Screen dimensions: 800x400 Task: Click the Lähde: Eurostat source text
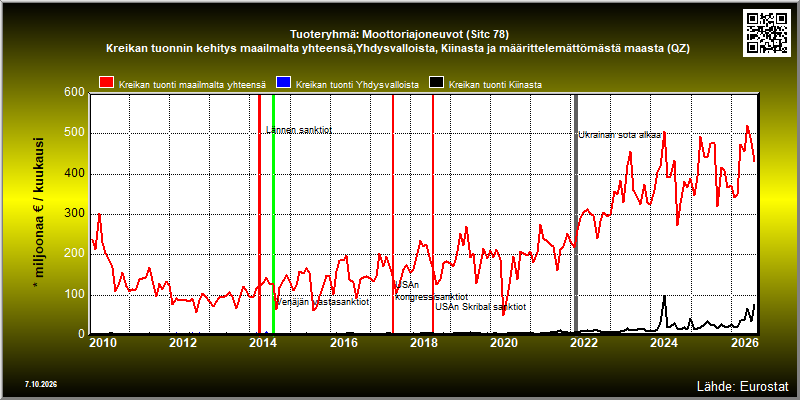pos(743,385)
